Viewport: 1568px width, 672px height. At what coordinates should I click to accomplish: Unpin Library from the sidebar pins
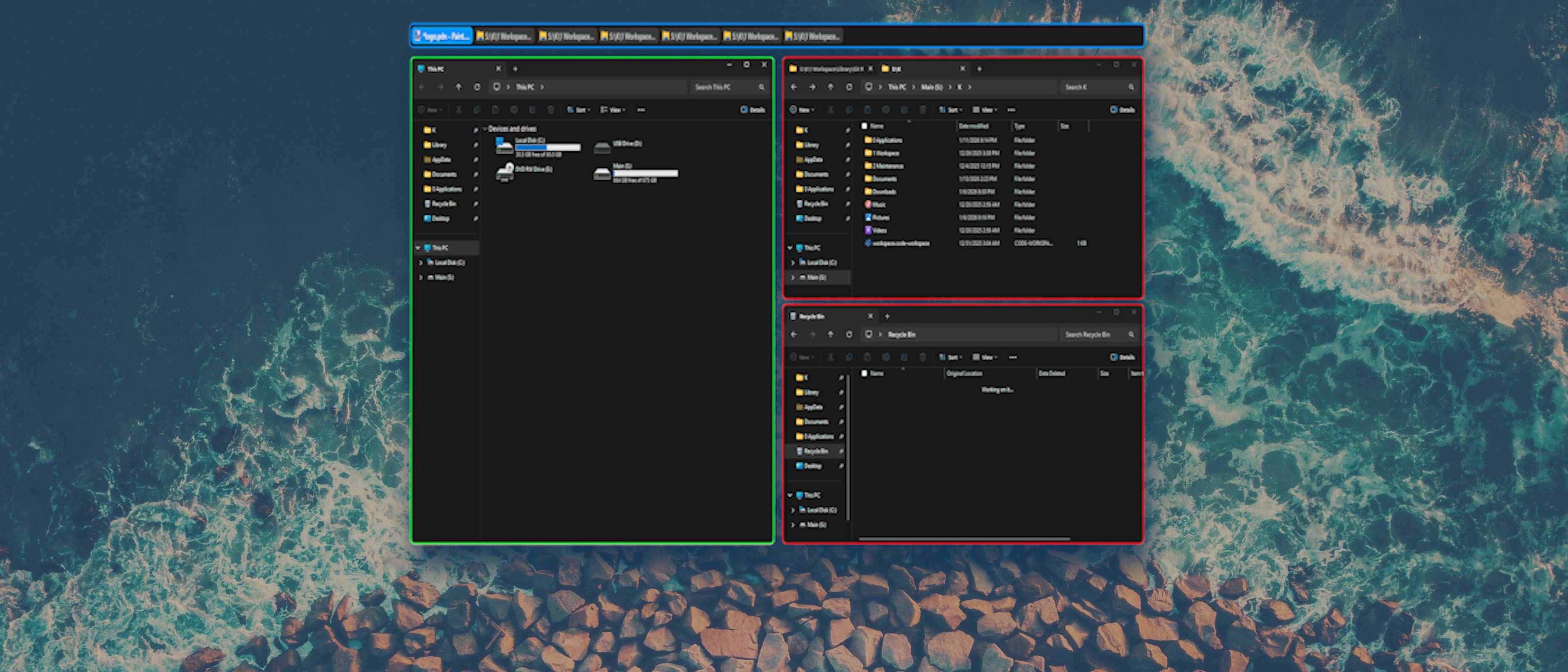point(476,145)
